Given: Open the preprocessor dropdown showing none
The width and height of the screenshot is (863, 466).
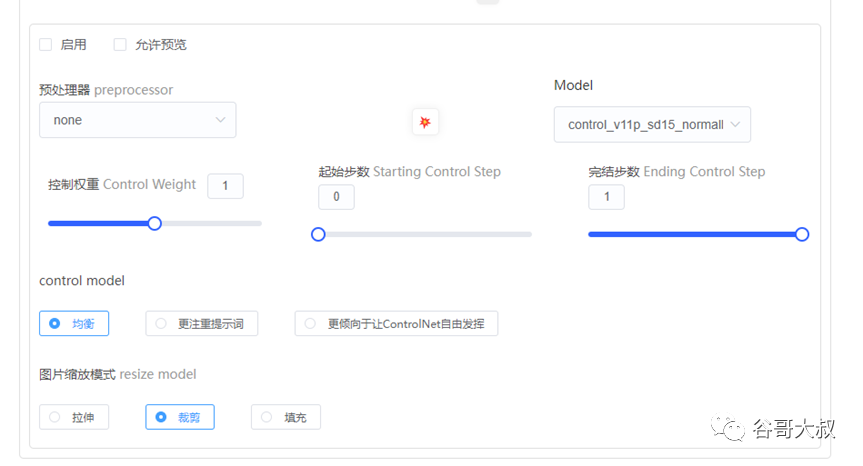Looking at the screenshot, I should coord(138,120).
